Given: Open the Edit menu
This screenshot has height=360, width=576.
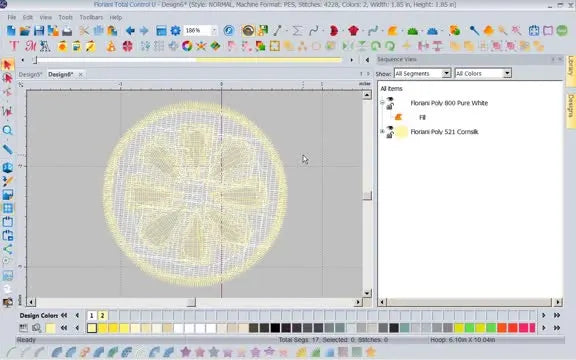Looking at the screenshot, I should [28, 17].
